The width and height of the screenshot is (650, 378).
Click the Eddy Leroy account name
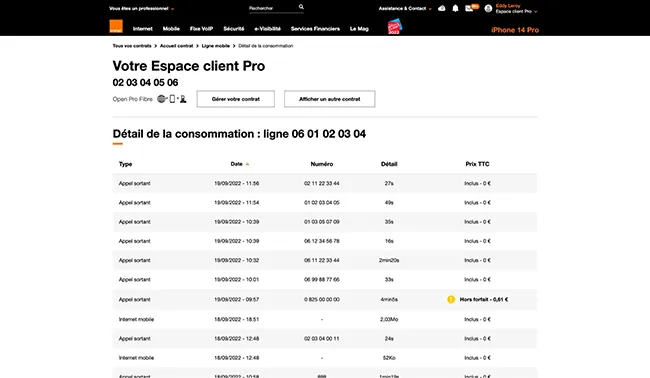click(x=508, y=6)
